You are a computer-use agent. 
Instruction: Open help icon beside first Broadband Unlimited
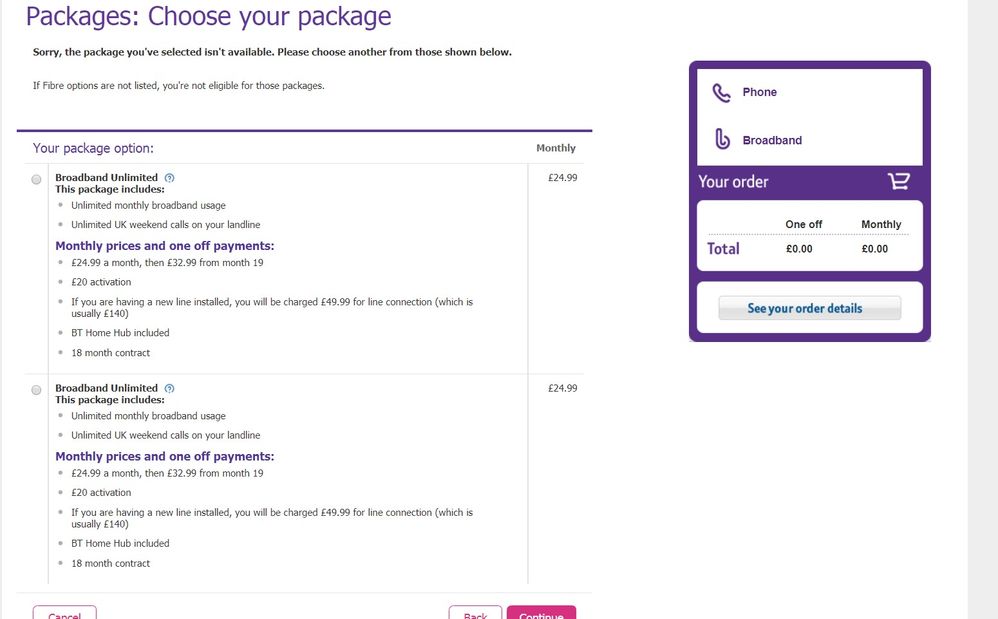[169, 178]
